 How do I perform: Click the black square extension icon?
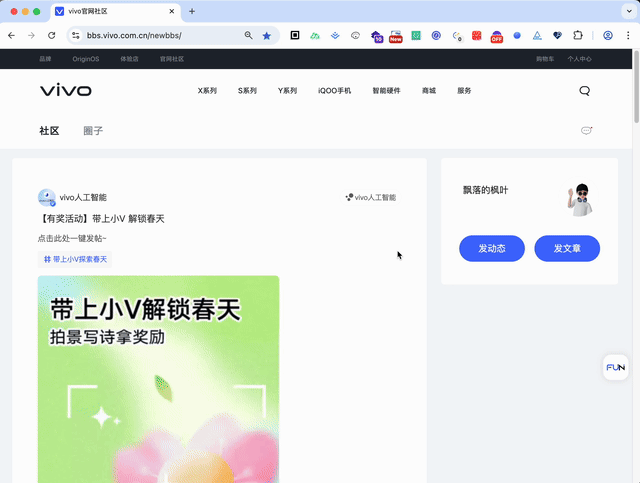point(295,36)
